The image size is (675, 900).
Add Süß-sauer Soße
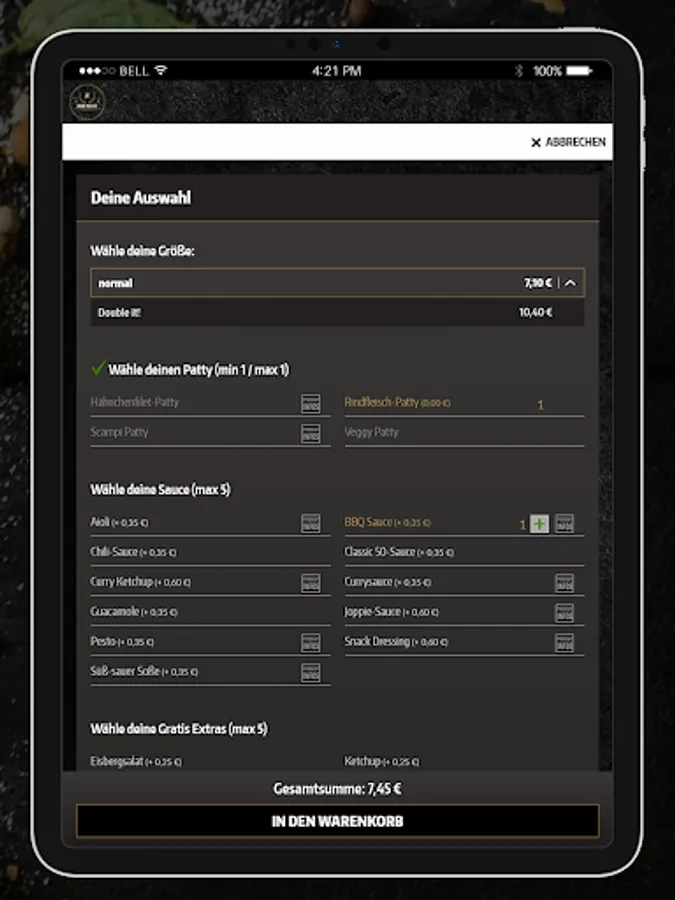click(143, 671)
